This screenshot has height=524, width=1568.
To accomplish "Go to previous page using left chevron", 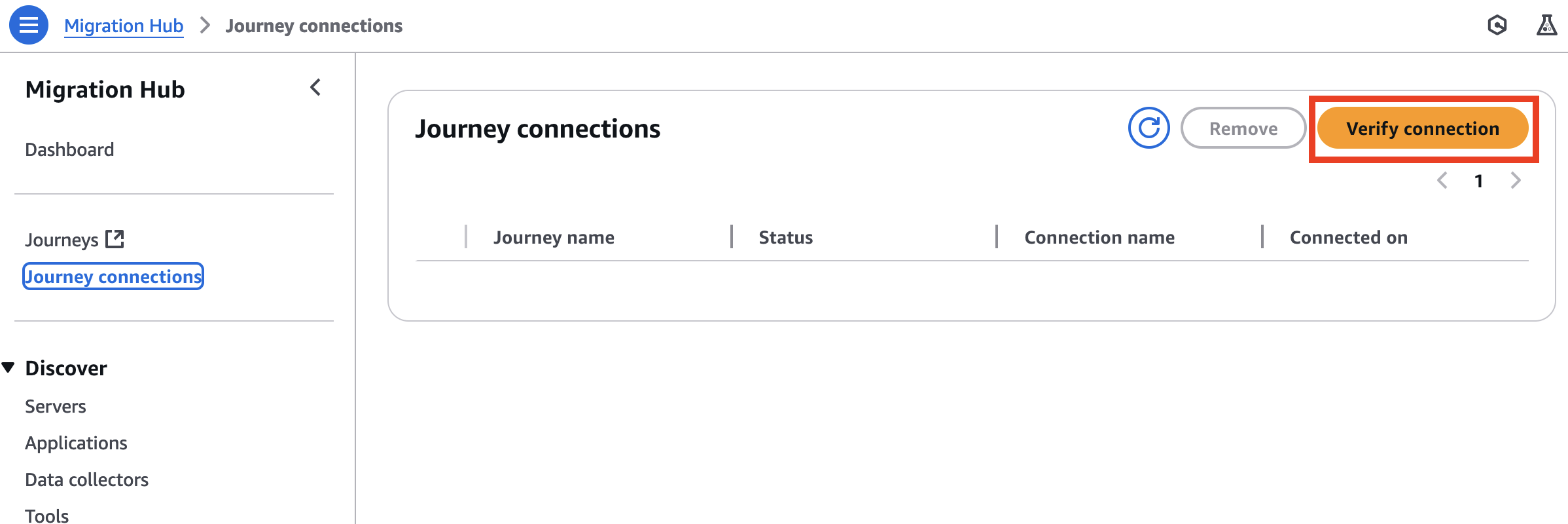I will pyautogui.click(x=1442, y=181).
